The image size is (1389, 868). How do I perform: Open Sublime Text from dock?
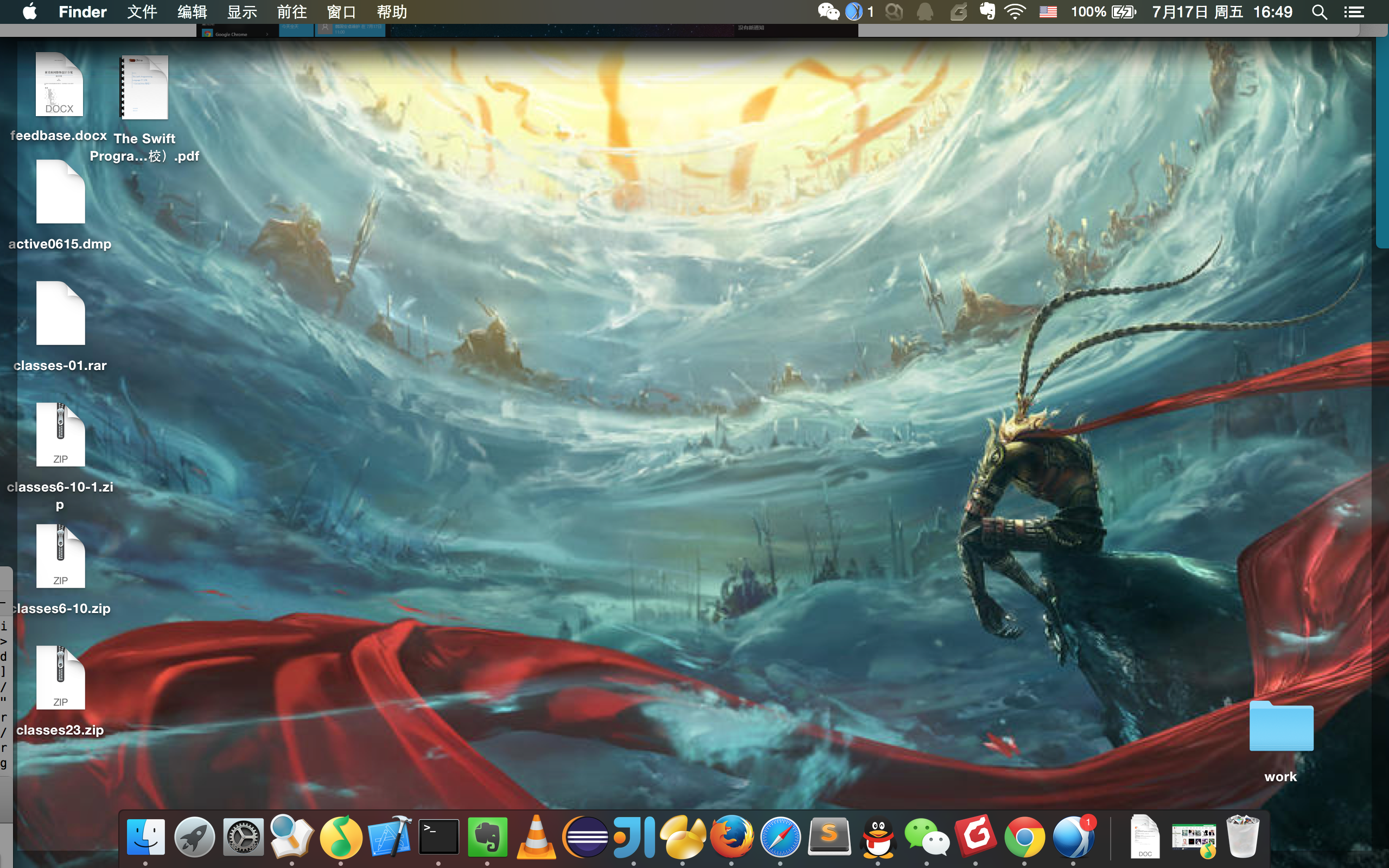point(830,837)
